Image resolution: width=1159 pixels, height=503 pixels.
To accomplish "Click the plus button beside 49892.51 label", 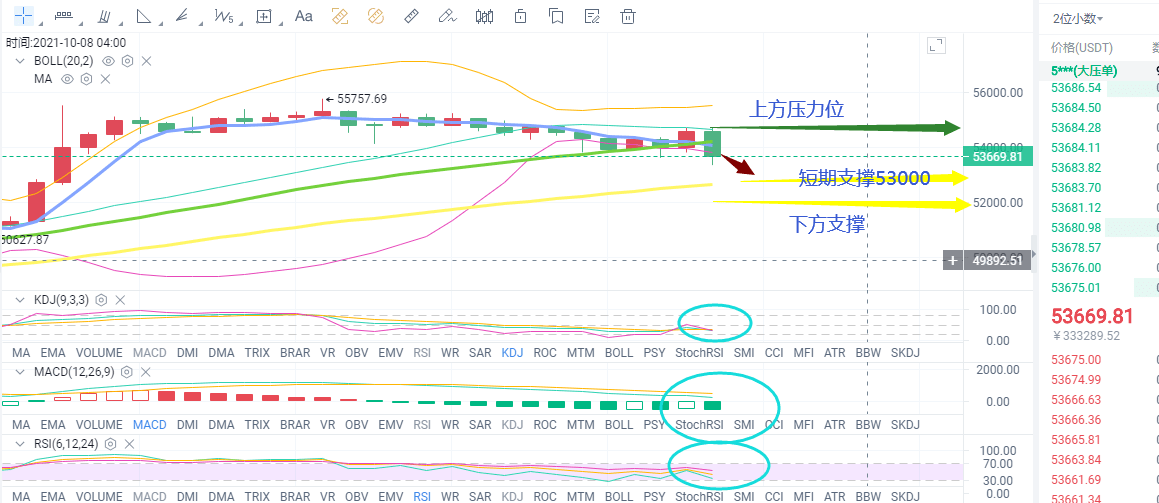I will click(954, 260).
